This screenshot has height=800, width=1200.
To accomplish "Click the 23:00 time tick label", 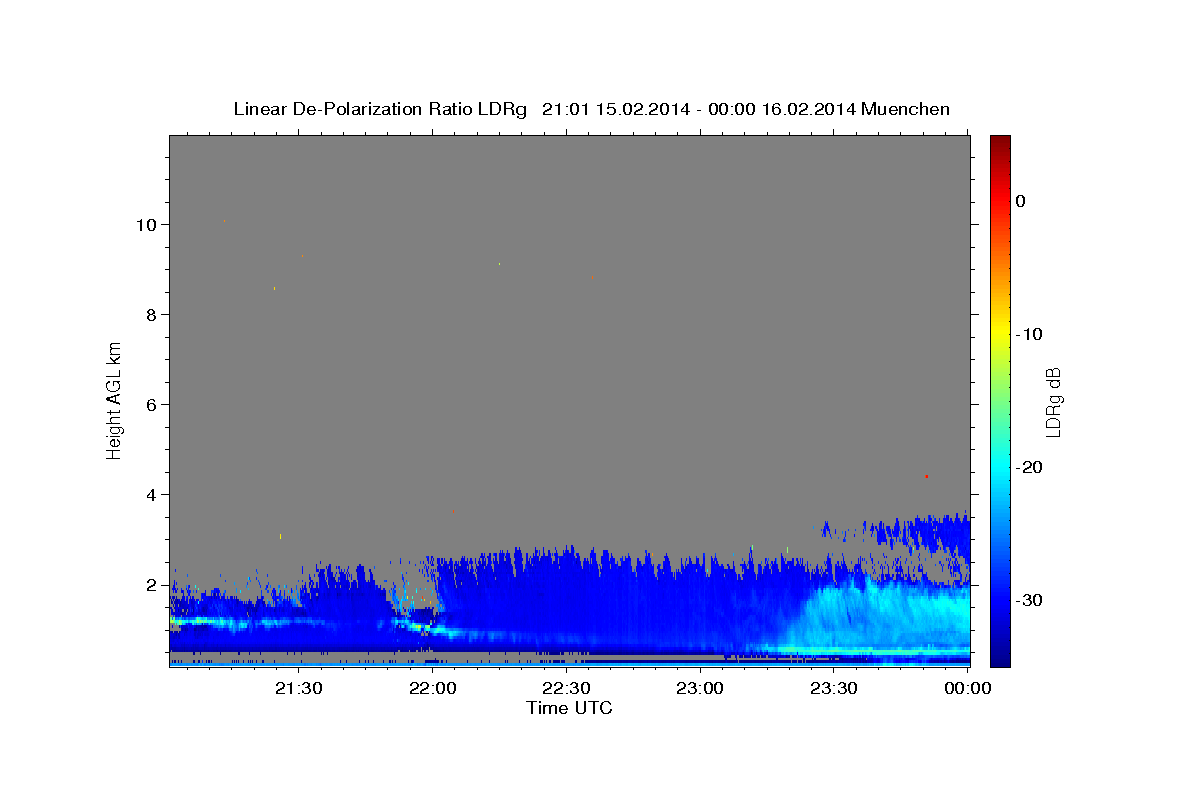I will (x=700, y=688).
